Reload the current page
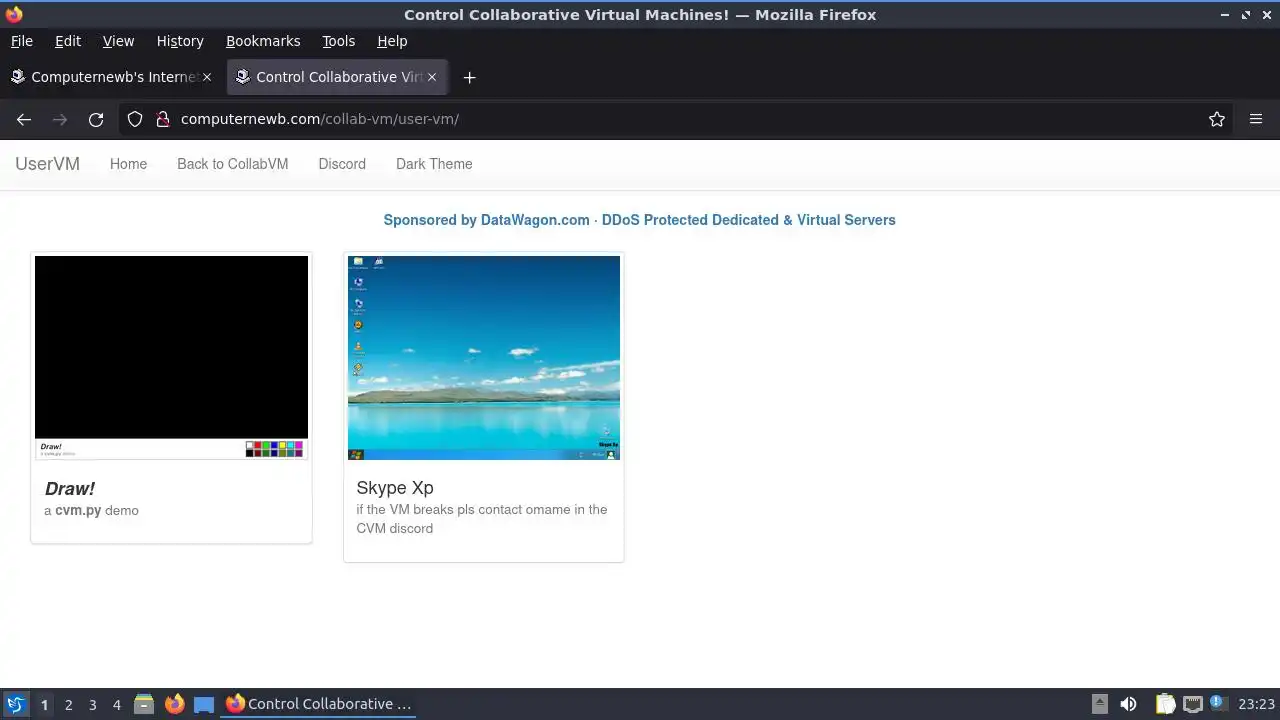1280x720 pixels. tap(96, 119)
